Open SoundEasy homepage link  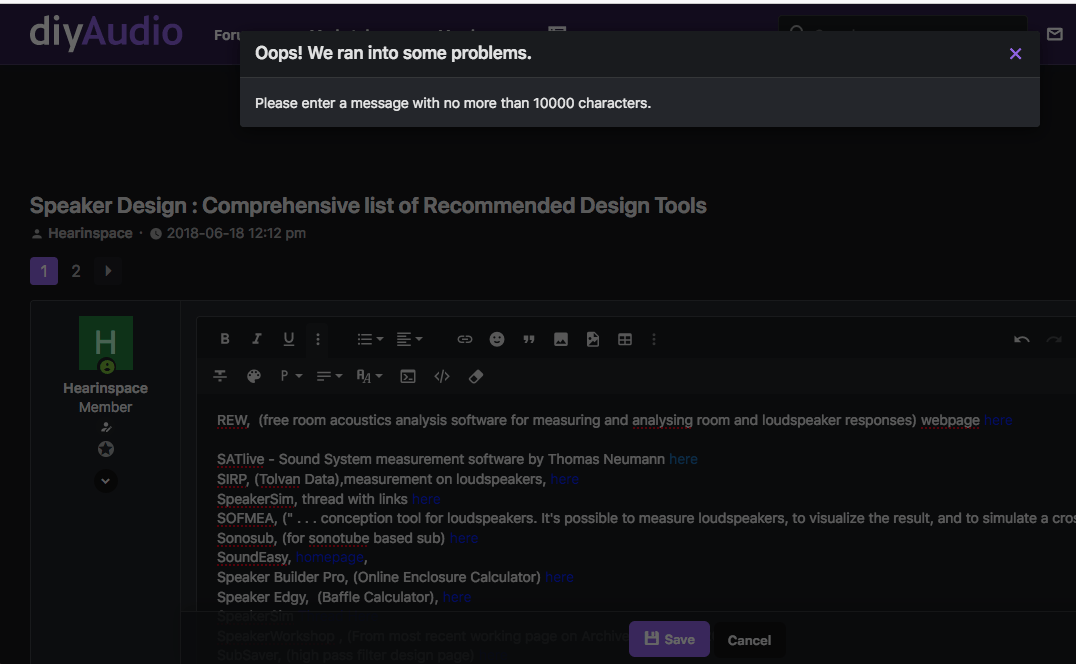329,558
